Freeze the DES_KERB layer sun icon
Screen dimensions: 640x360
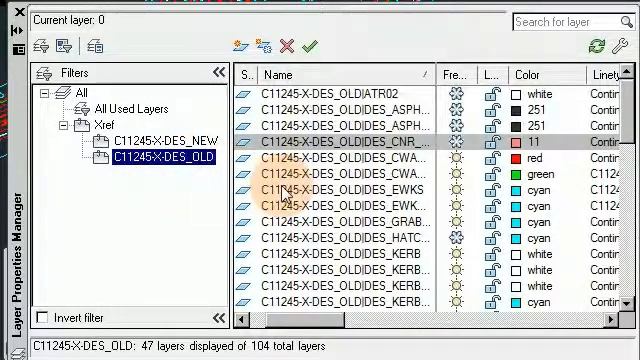pos(456,254)
